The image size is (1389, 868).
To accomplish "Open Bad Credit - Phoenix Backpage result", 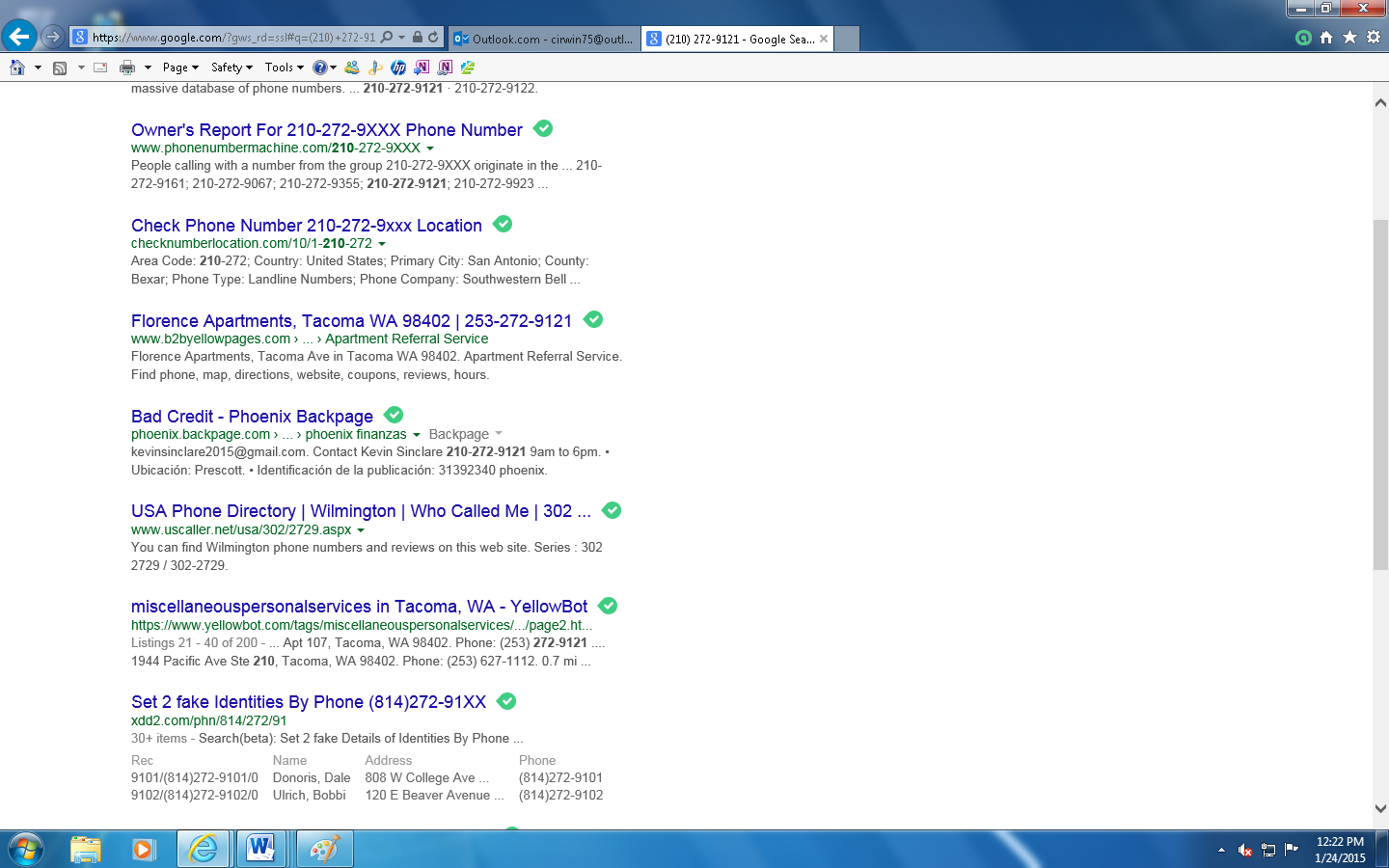I will point(252,417).
